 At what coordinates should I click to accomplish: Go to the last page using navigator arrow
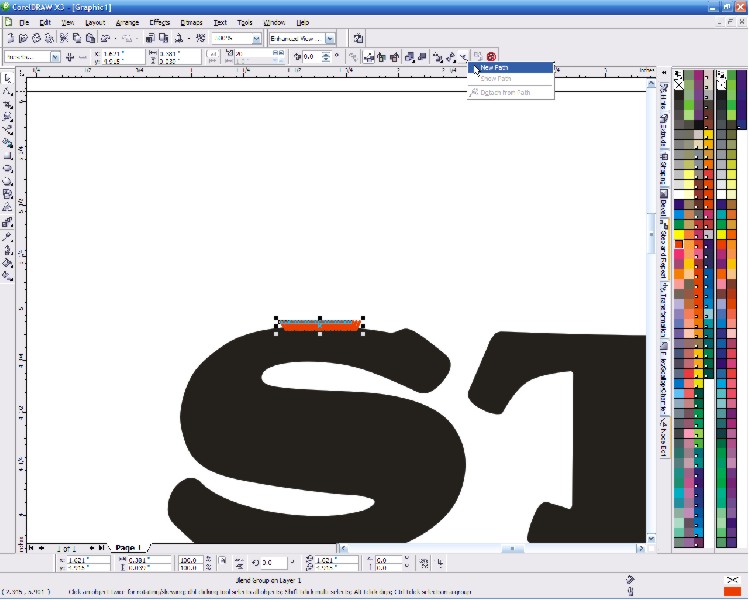pyautogui.click(x=101, y=548)
